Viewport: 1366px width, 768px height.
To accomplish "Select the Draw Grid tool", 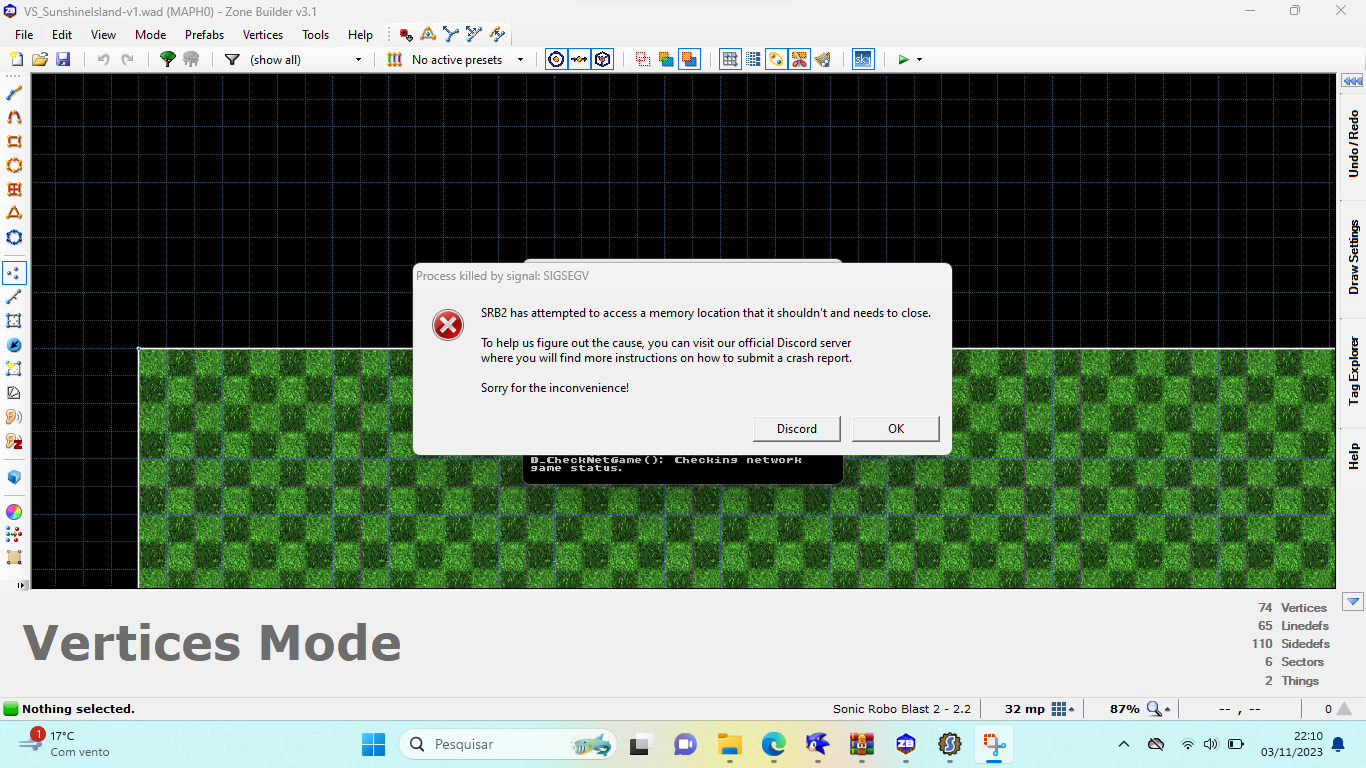I will [14, 189].
